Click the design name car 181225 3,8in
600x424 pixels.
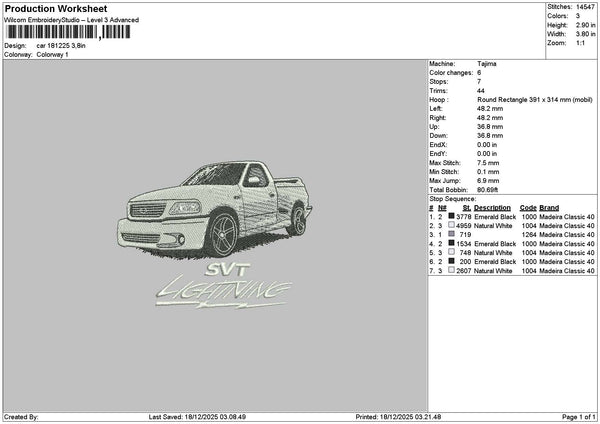[61, 46]
